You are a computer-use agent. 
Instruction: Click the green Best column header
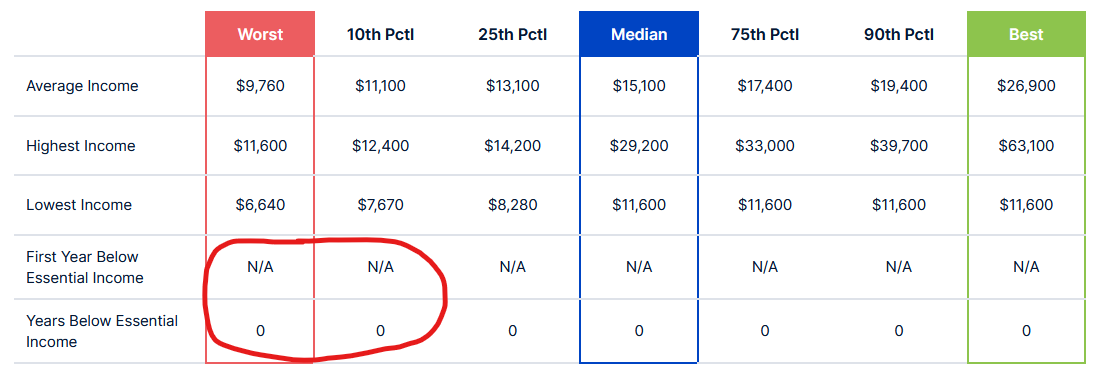1026,34
